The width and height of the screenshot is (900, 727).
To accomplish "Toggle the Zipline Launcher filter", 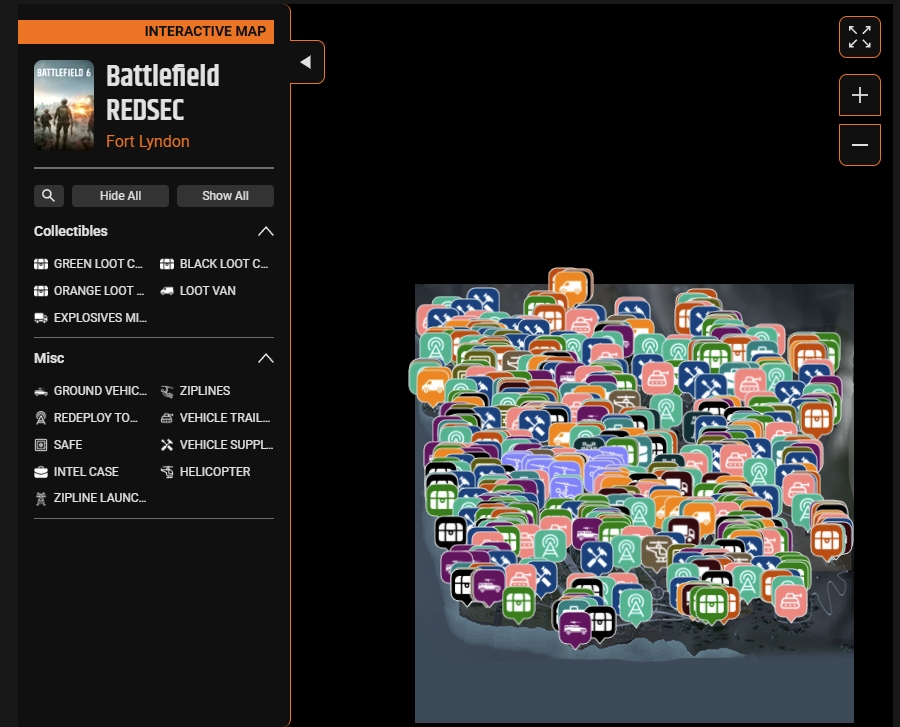I will (x=40, y=497).
